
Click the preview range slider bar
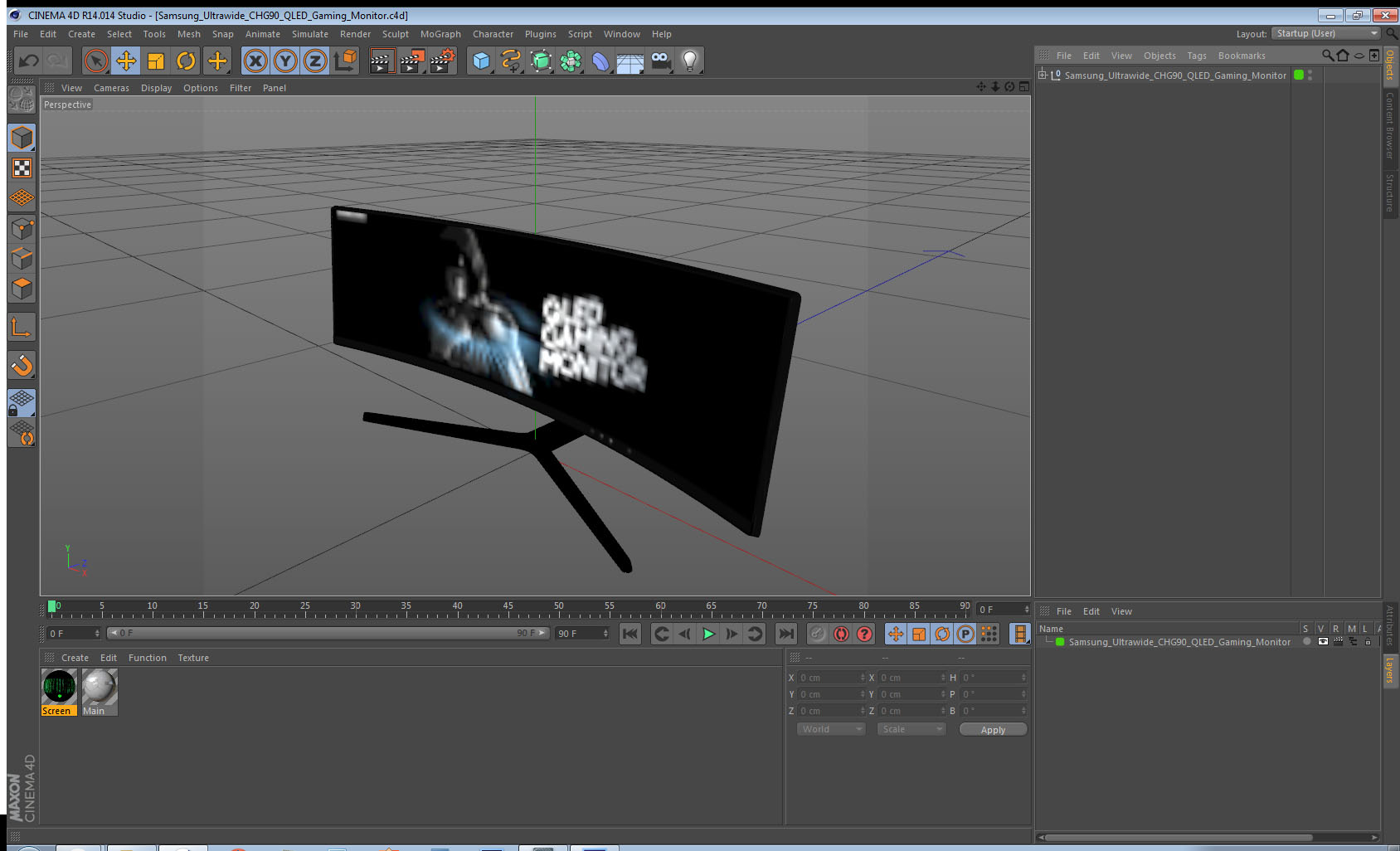coord(328,633)
